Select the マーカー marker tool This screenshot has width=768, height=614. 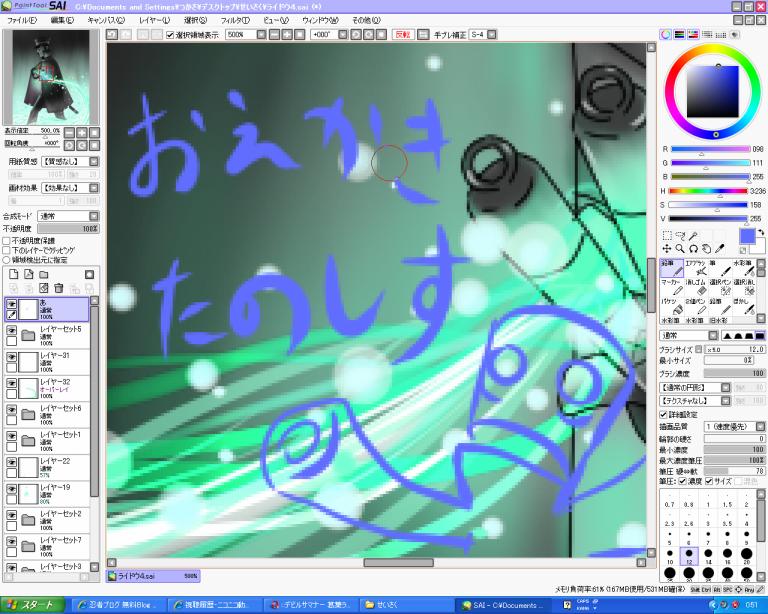point(672,287)
